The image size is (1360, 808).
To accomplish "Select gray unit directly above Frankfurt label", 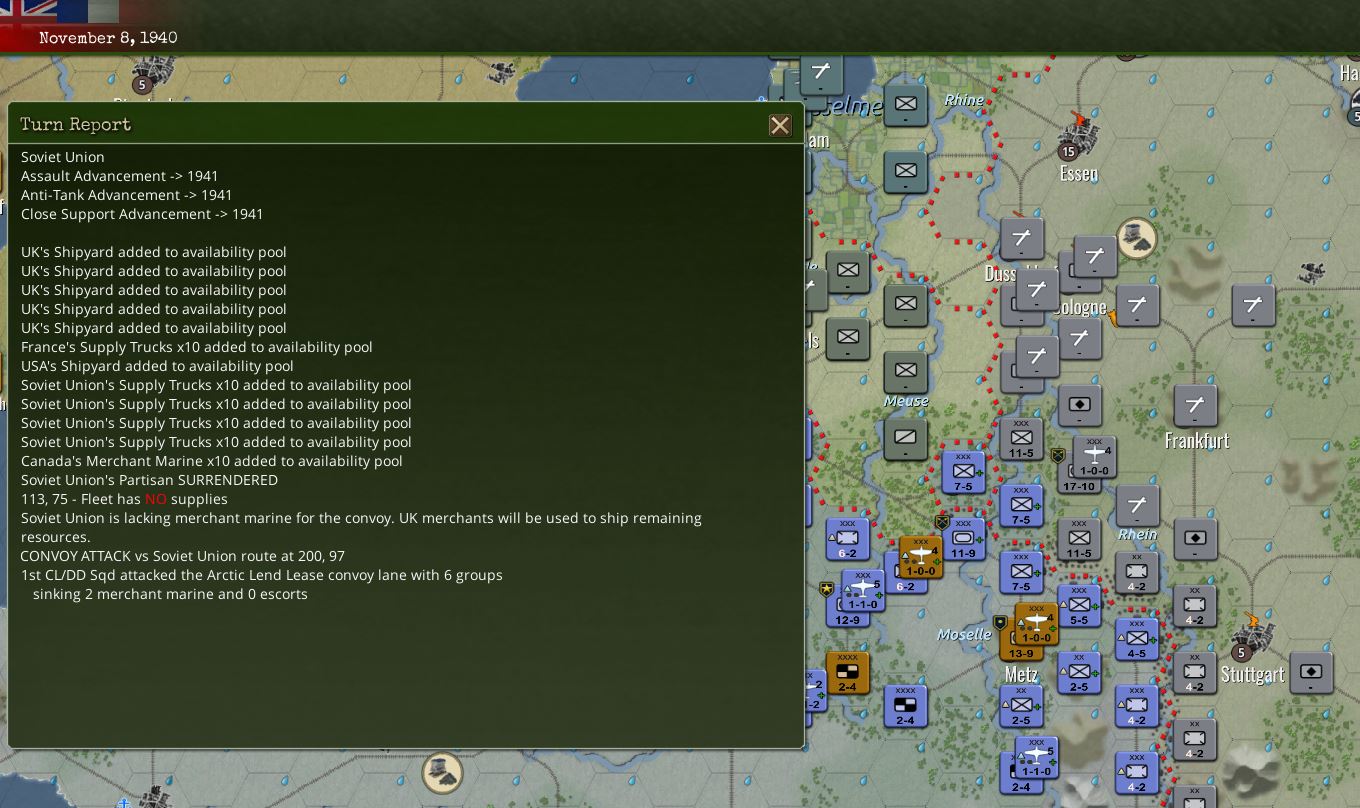I will (x=1195, y=408).
